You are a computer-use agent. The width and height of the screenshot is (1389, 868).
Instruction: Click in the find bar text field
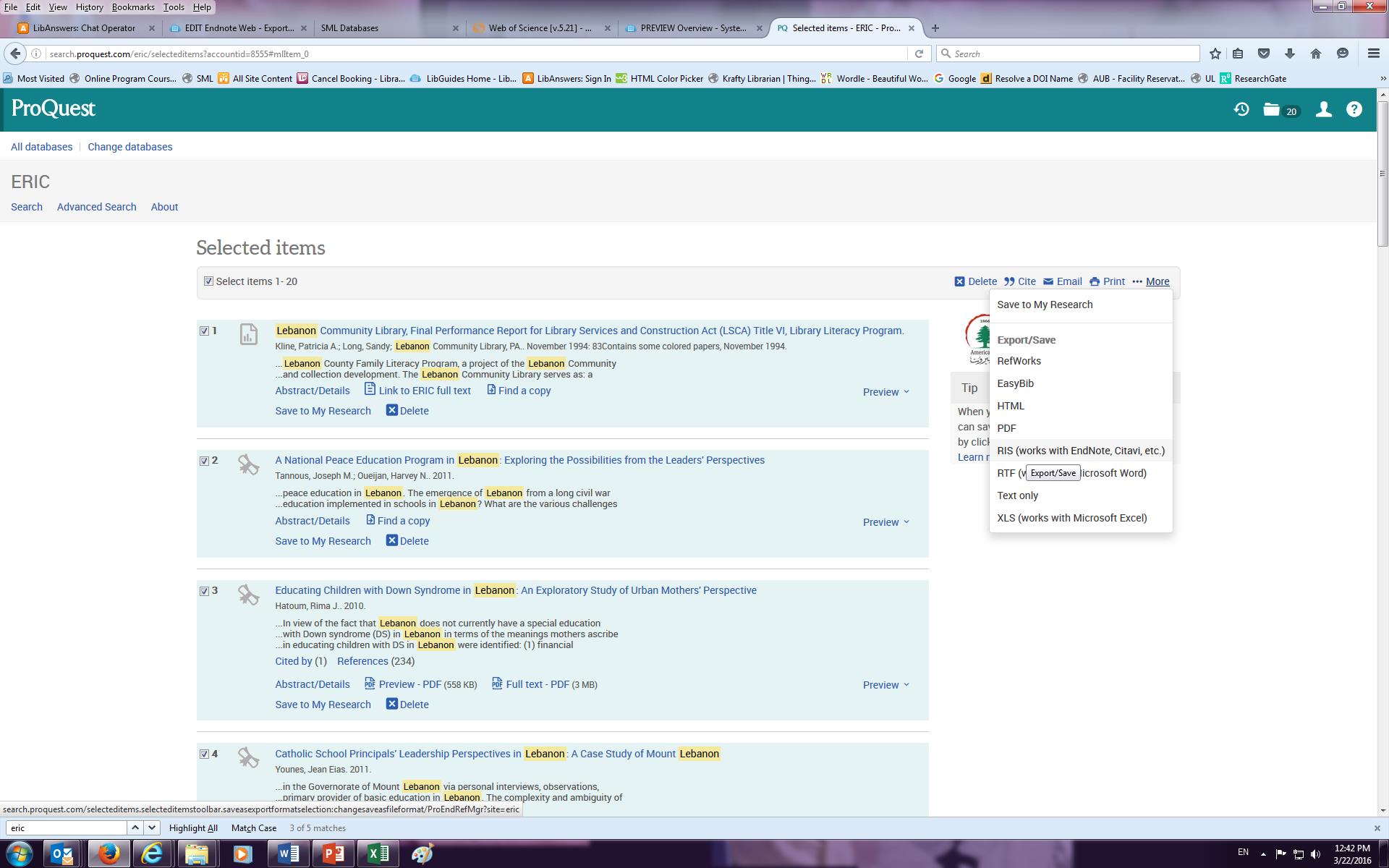click(67, 827)
